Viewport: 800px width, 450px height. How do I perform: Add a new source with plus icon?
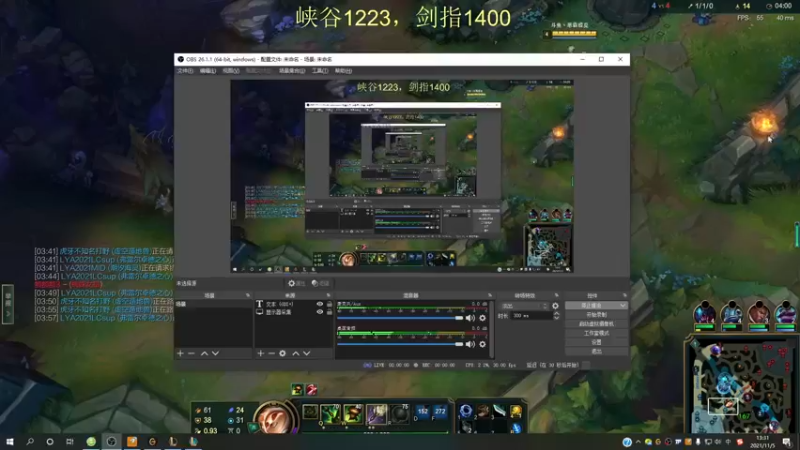[260, 353]
